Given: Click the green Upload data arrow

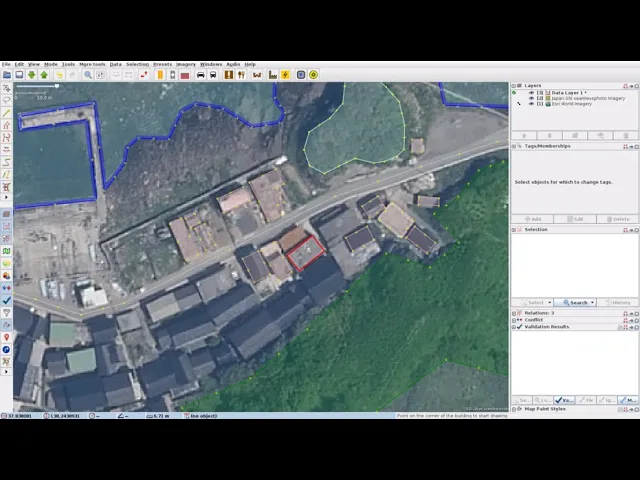Looking at the screenshot, I should tap(44, 75).
